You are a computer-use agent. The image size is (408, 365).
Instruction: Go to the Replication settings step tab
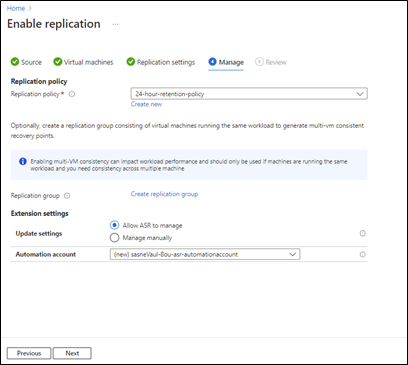click(161, 62)
